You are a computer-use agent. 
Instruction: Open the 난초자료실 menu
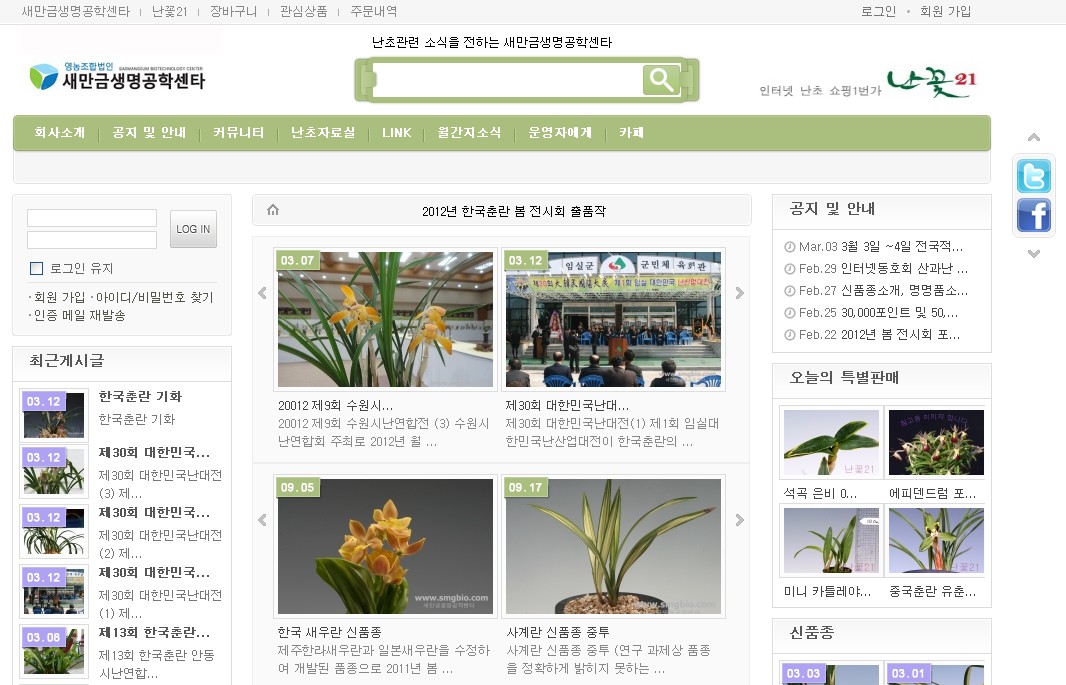(x=323, y=133)
